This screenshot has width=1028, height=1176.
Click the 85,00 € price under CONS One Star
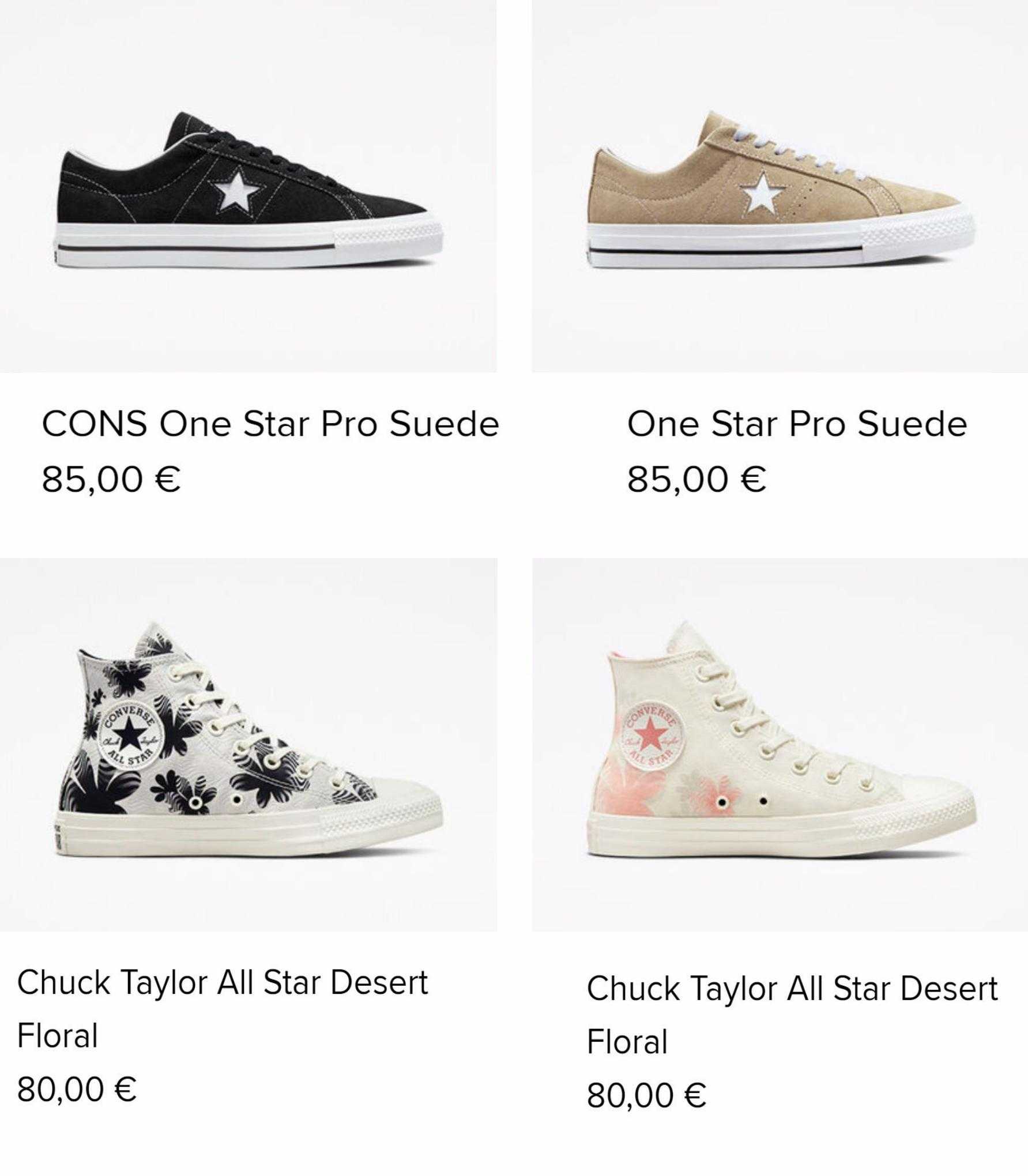[x=111, y=479]
